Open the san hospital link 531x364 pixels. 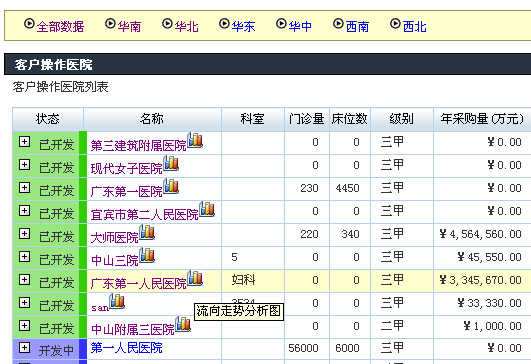(100, 308)
